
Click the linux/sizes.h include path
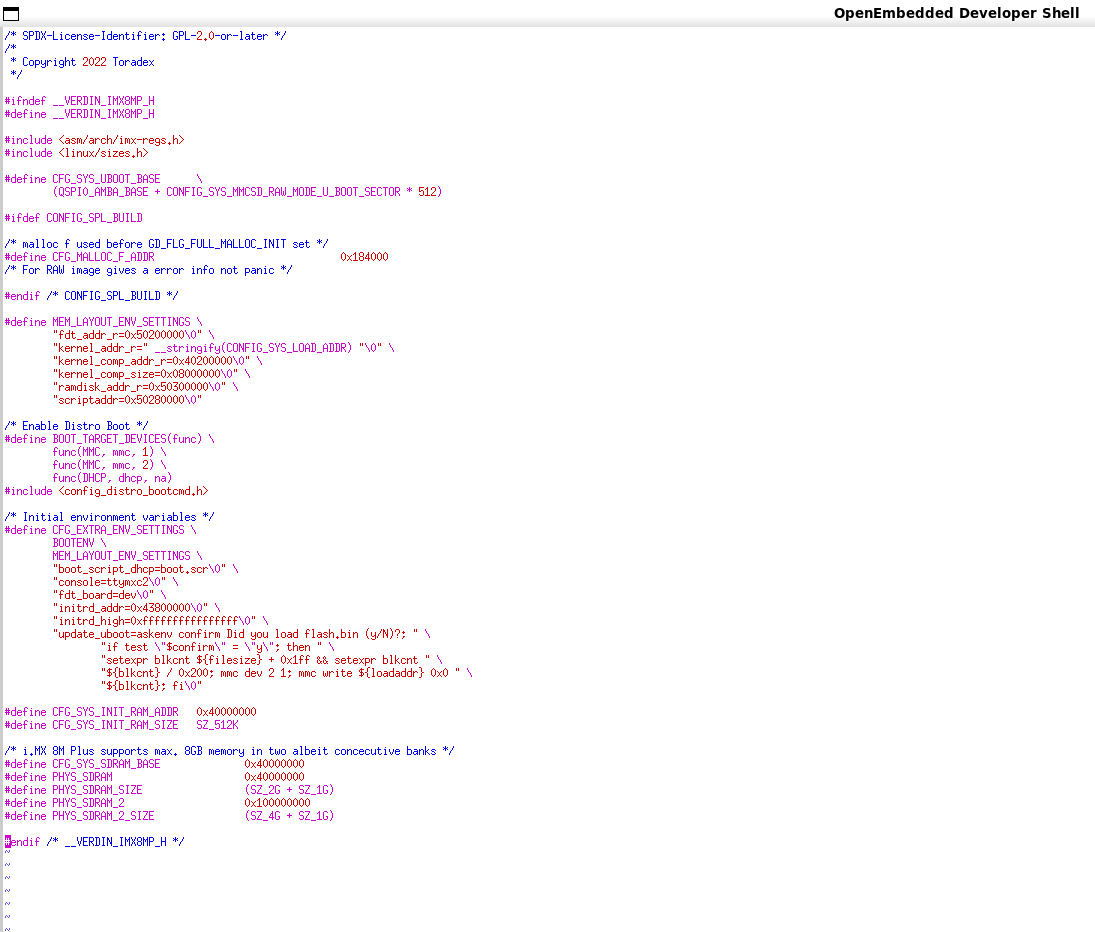(103, 153)
